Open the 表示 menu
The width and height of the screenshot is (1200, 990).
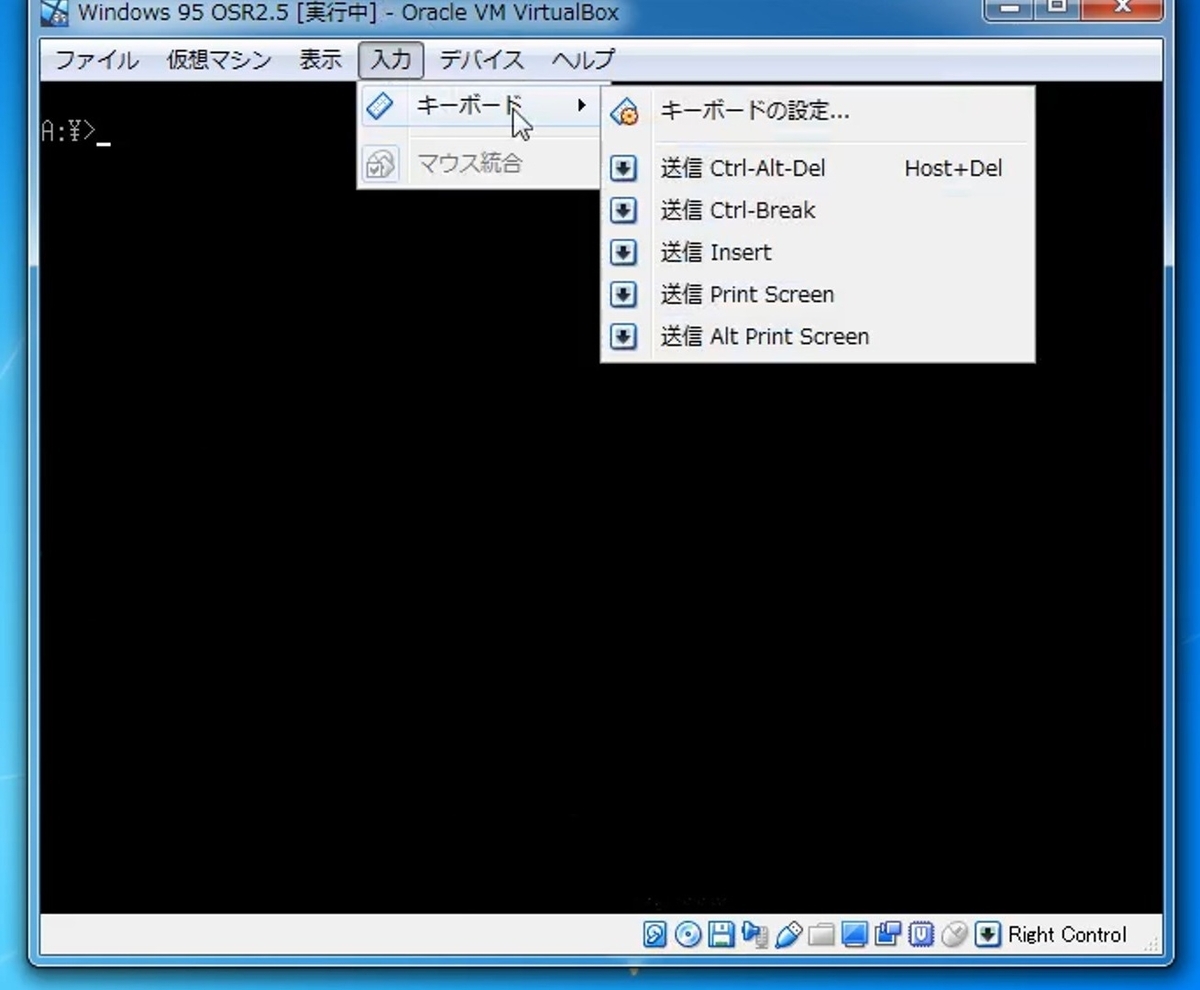click(320, 60)
